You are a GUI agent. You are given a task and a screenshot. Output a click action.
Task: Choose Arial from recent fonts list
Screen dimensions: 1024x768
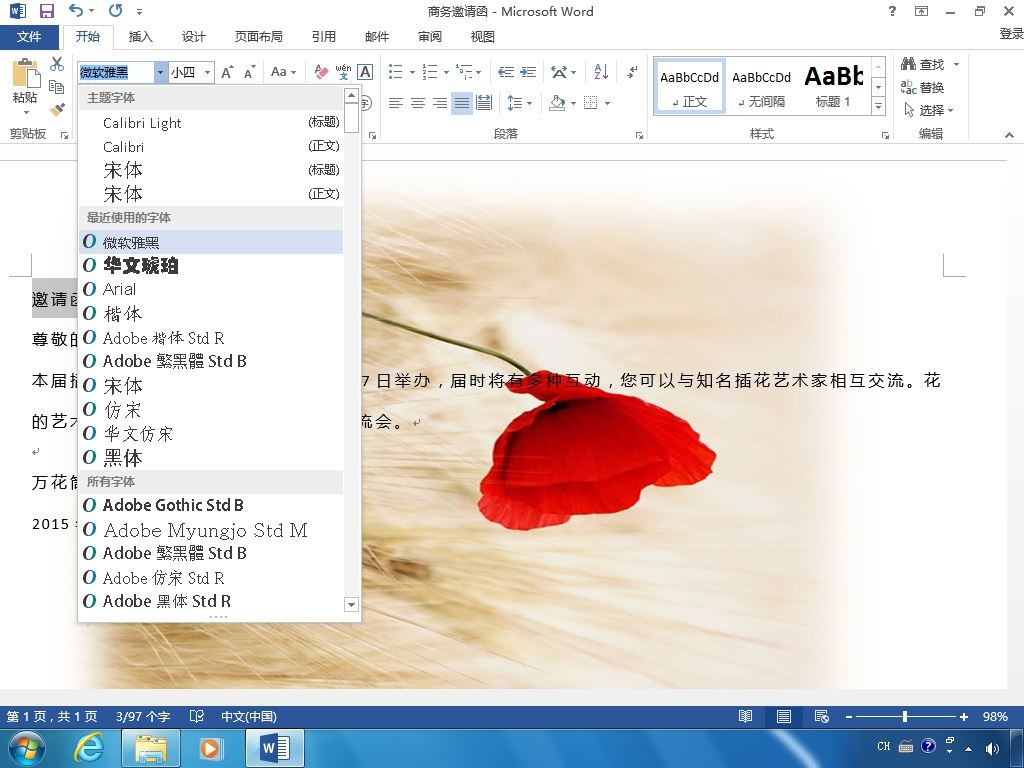click(211, 289)
